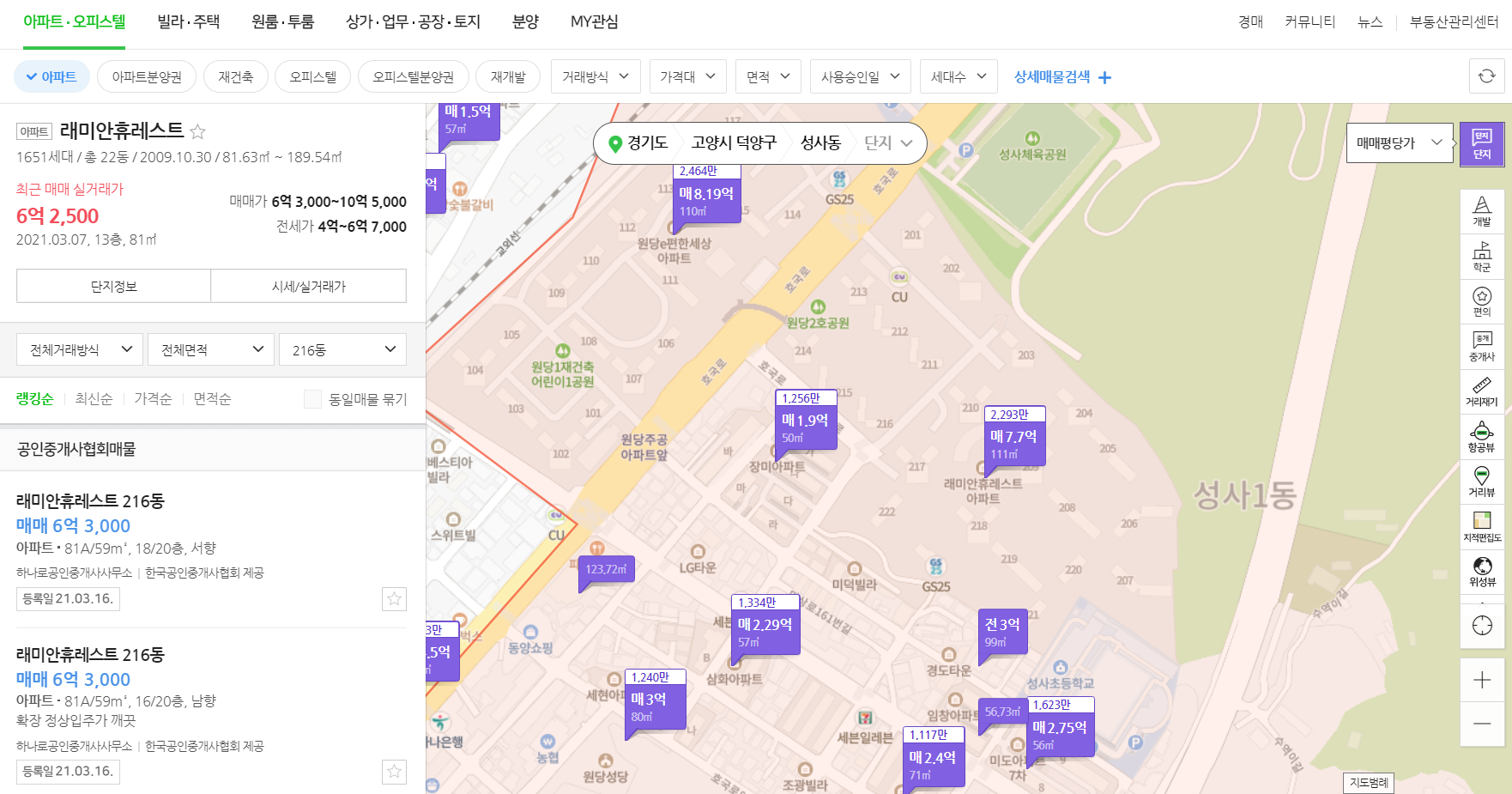Show 학군 school district overlay
1512x794 pixels.
coord(1482,257)
